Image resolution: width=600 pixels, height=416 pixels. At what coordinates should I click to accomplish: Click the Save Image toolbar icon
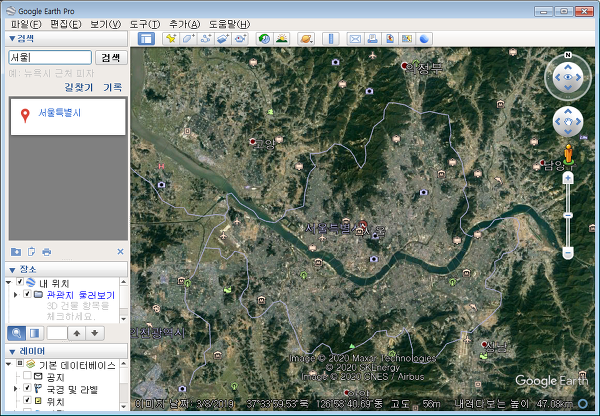390,39
